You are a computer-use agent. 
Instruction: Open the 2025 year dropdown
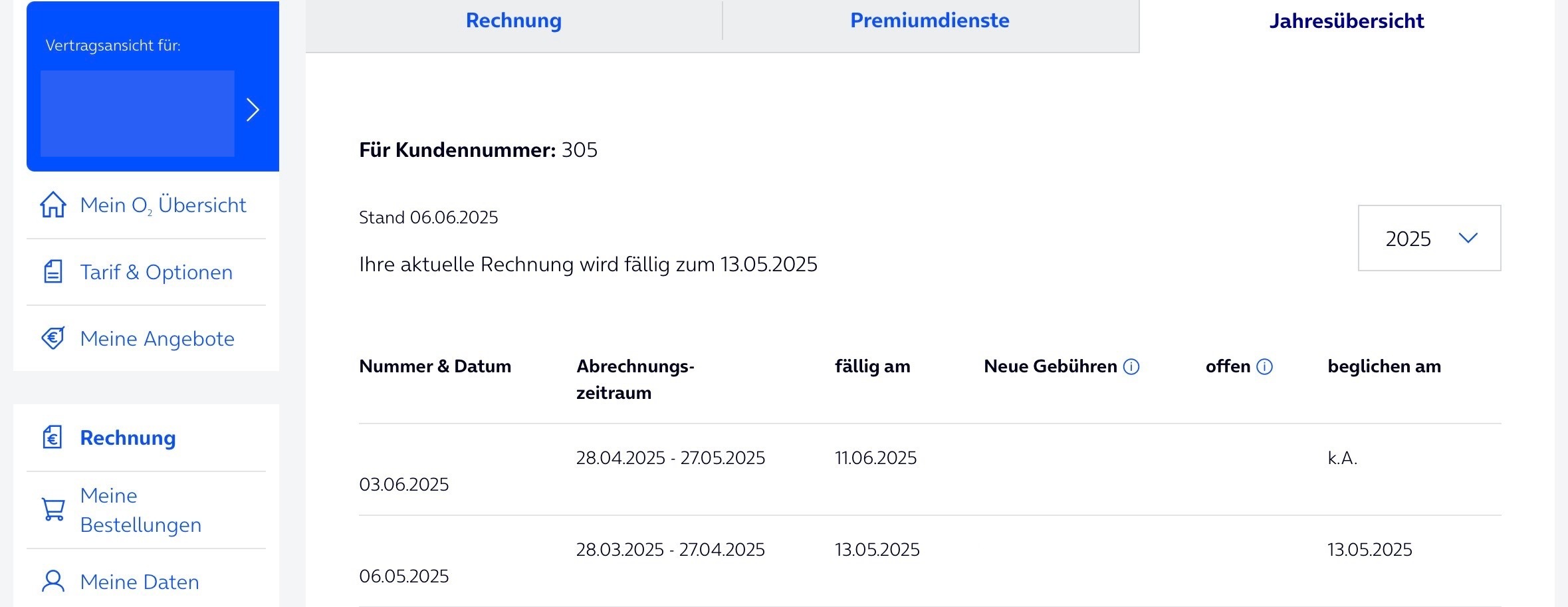[1429, 238]
